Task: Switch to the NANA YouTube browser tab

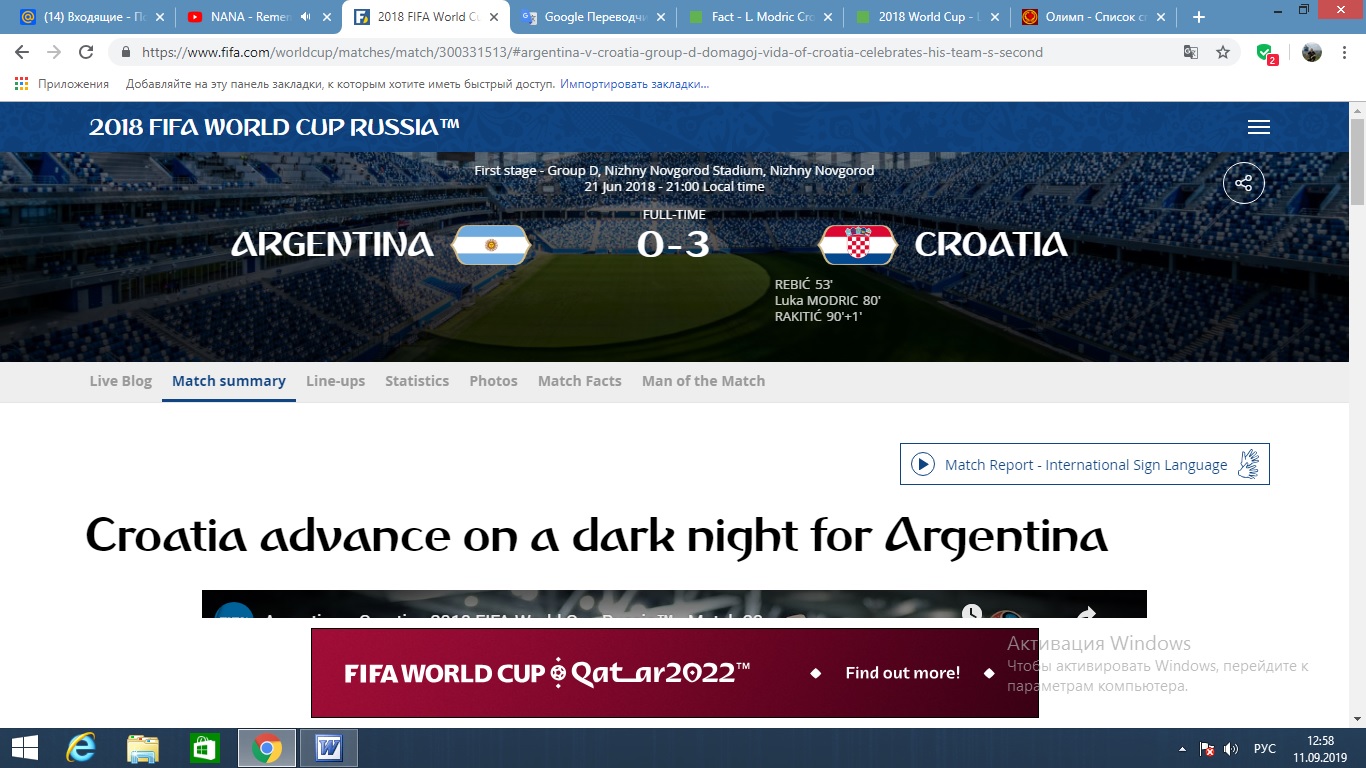Action: (x=258, y=17)
